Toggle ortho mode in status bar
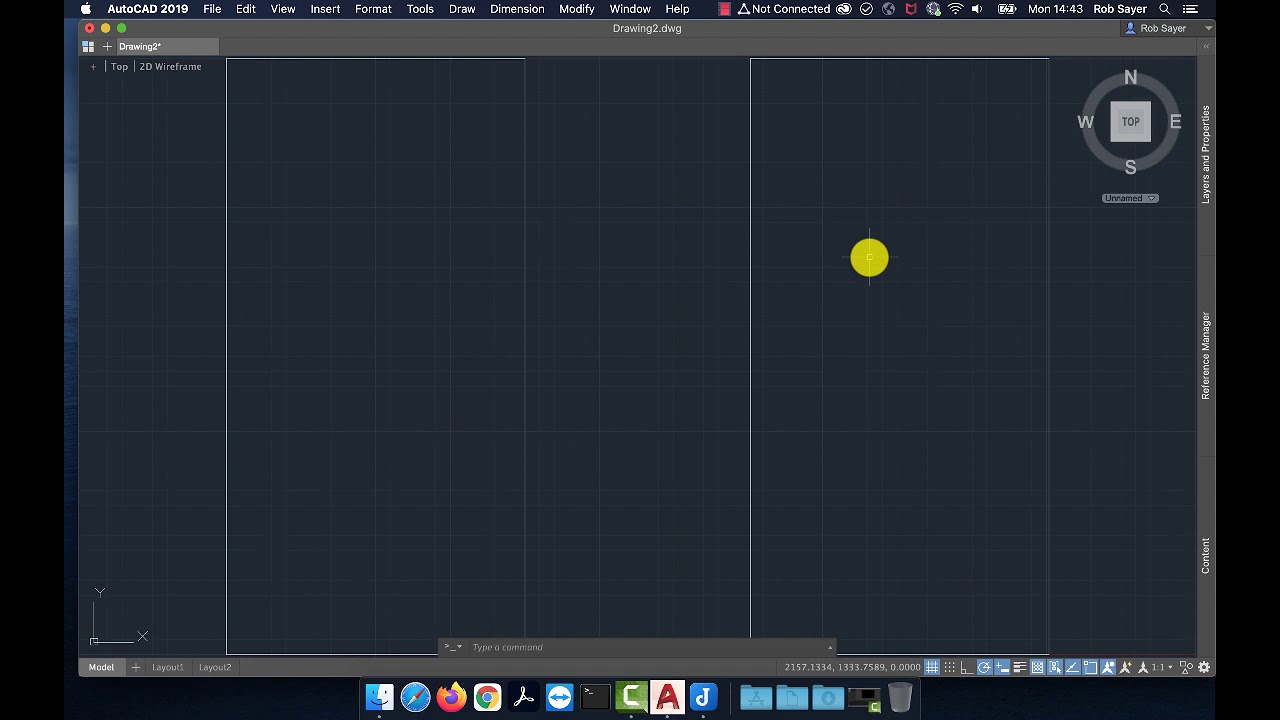The width and height of the screenshot is (1280, 720). pos(967,667)
